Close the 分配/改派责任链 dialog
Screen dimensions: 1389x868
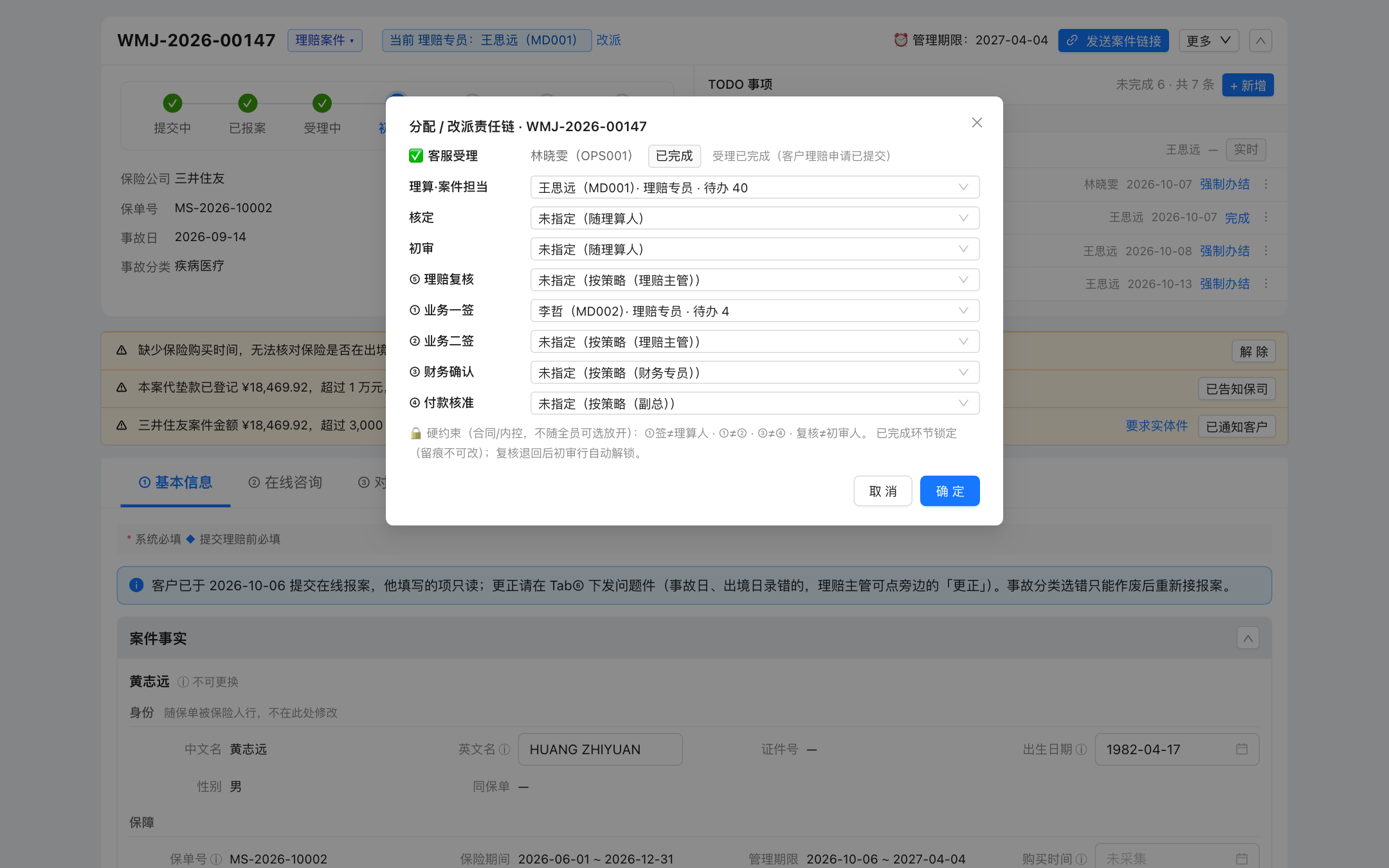pos(977,122)
